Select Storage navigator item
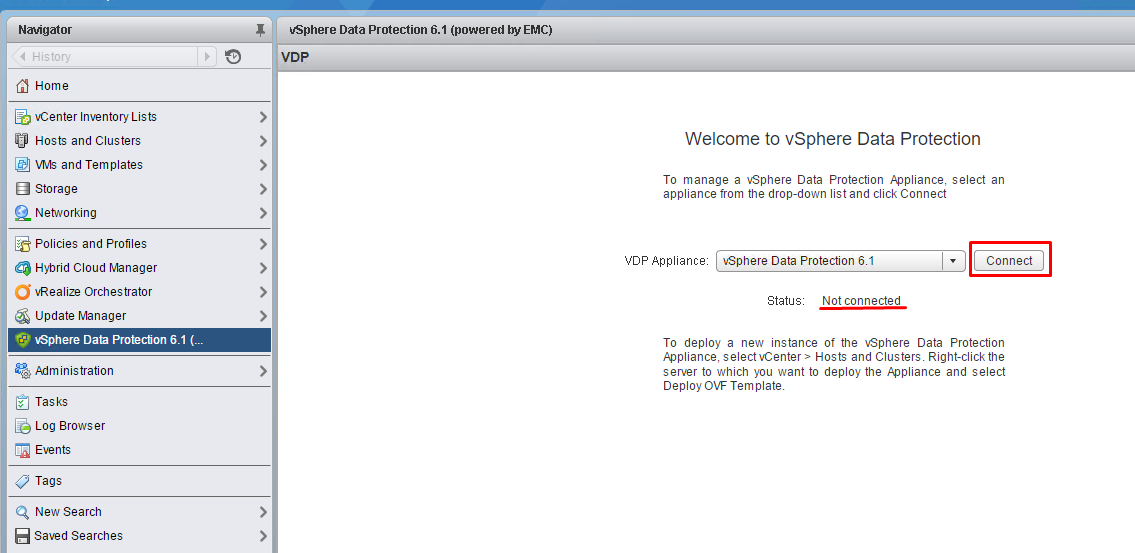Screen dimensions: 1135x553 click(140, 188)
